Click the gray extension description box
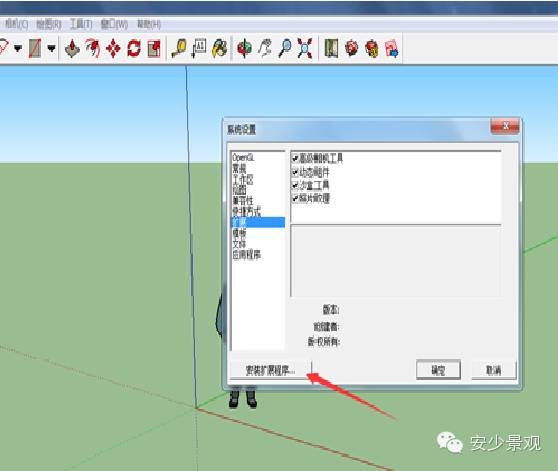Screen dimensions: 558x471 pos(396,261)
